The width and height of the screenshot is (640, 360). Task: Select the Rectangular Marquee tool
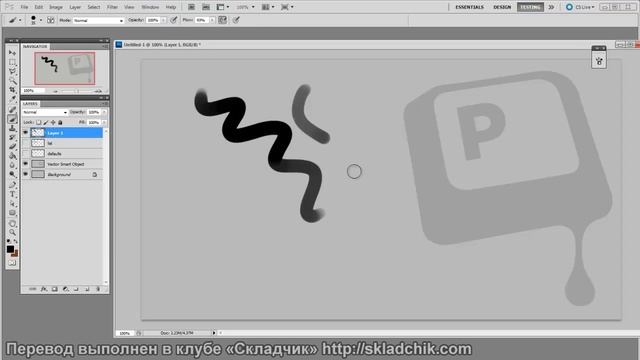(12, 62)
